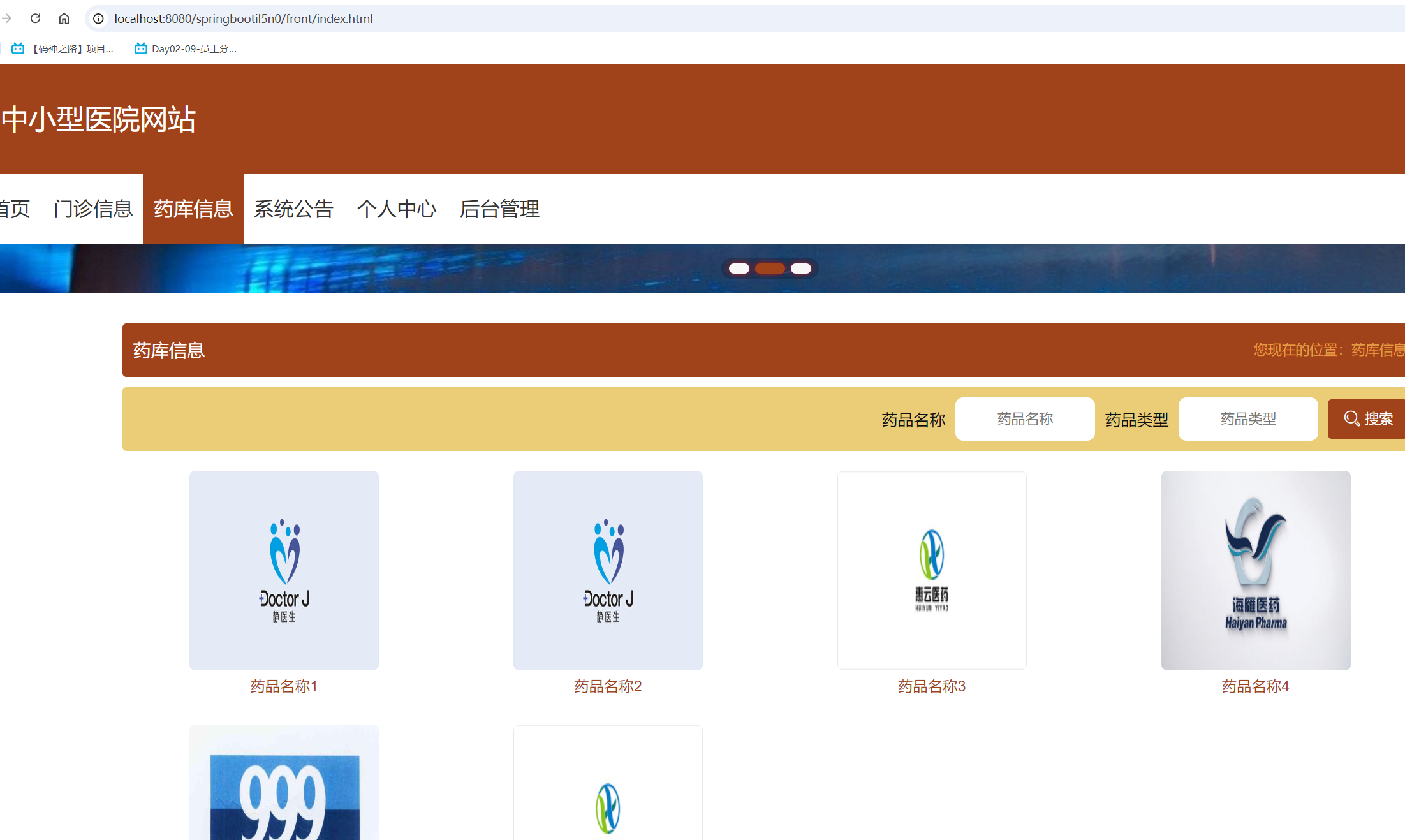Open the 药品名称1 detail page
Image resolution: width=1405 pixels, height=840 pixels.
pyautogui.click(x=283, y=686)
